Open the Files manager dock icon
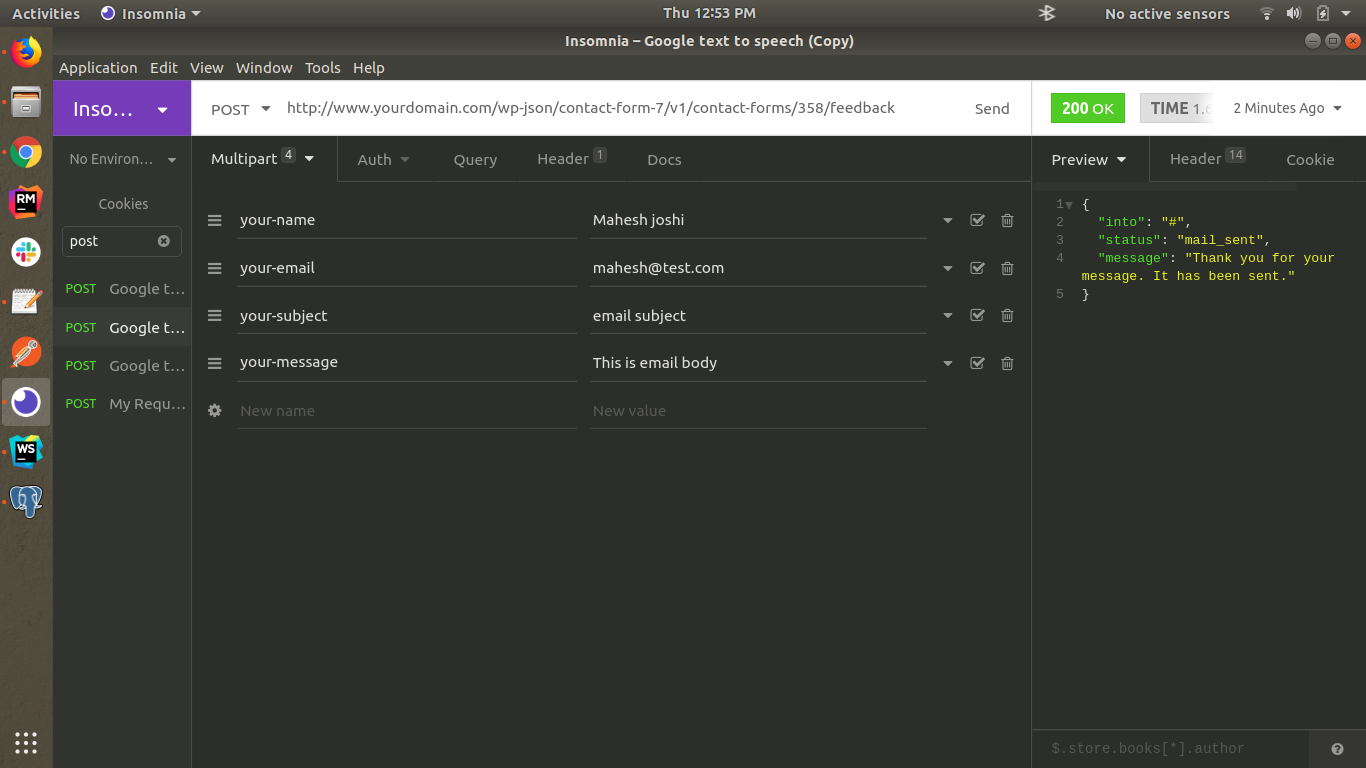 tap(26, 102)
